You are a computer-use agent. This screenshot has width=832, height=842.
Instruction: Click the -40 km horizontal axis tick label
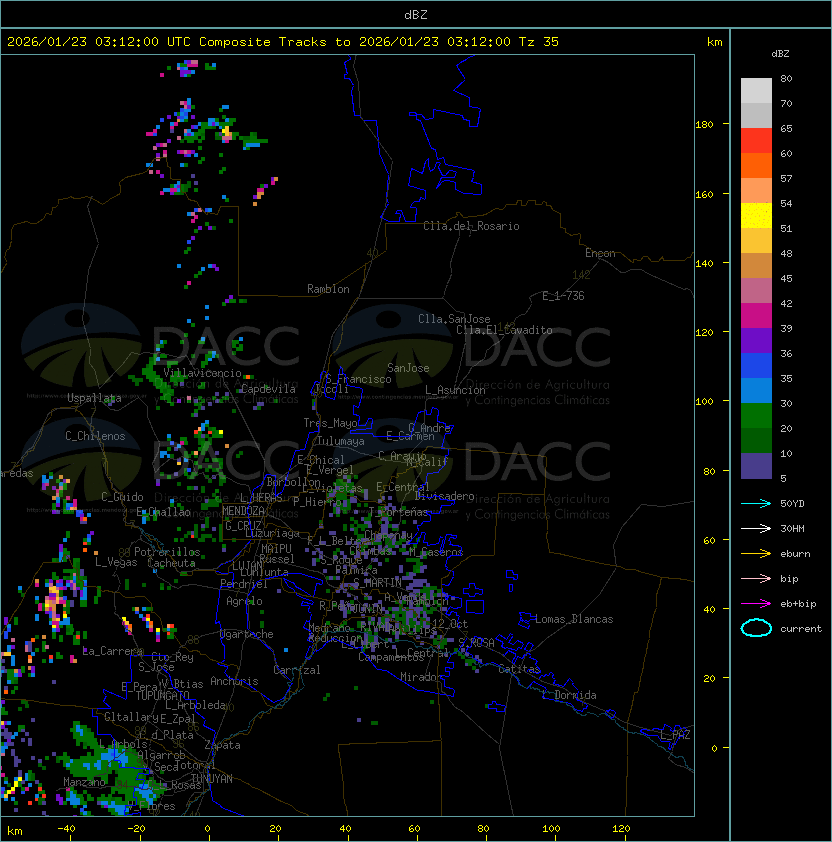(67, 829)
